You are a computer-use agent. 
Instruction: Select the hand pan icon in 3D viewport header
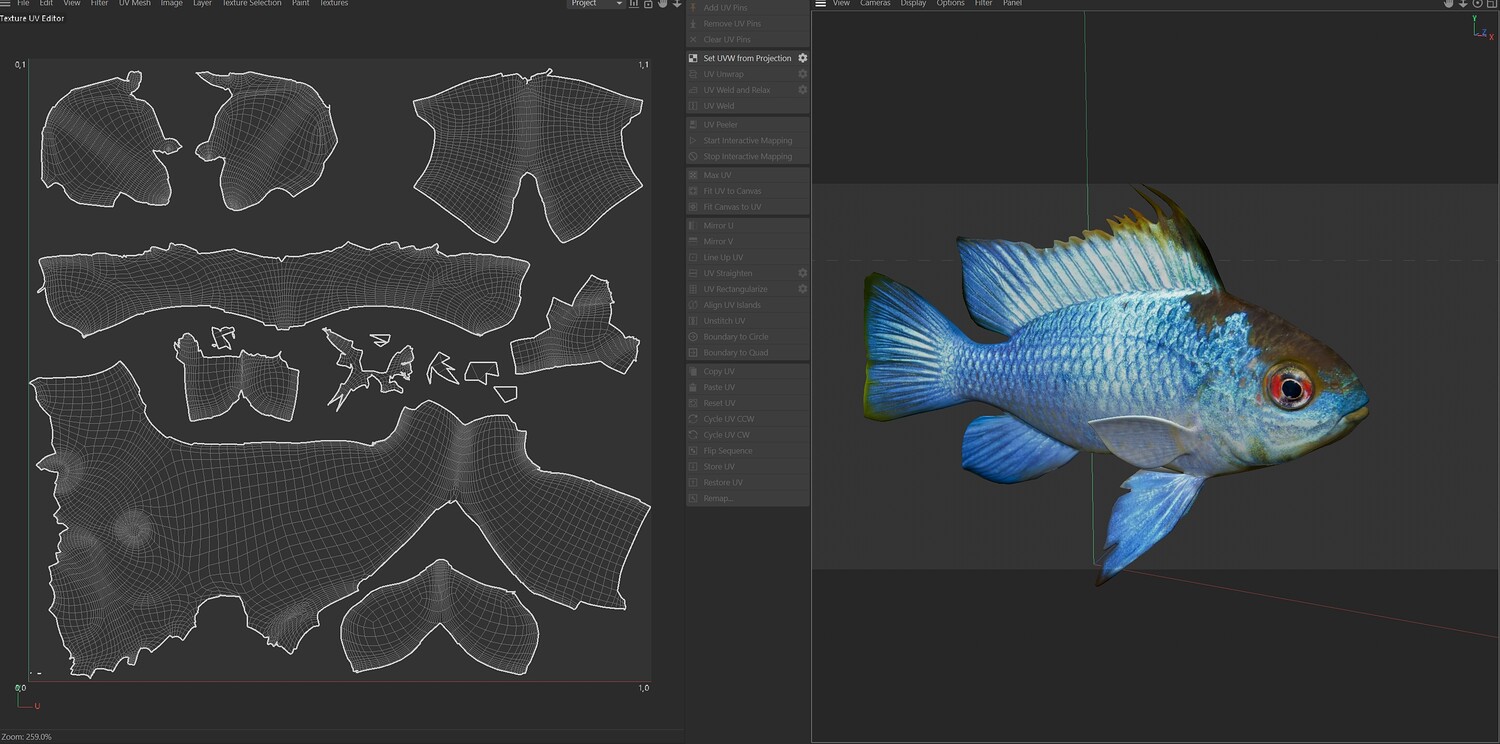pyautogui.click(x=1448, y=4)
